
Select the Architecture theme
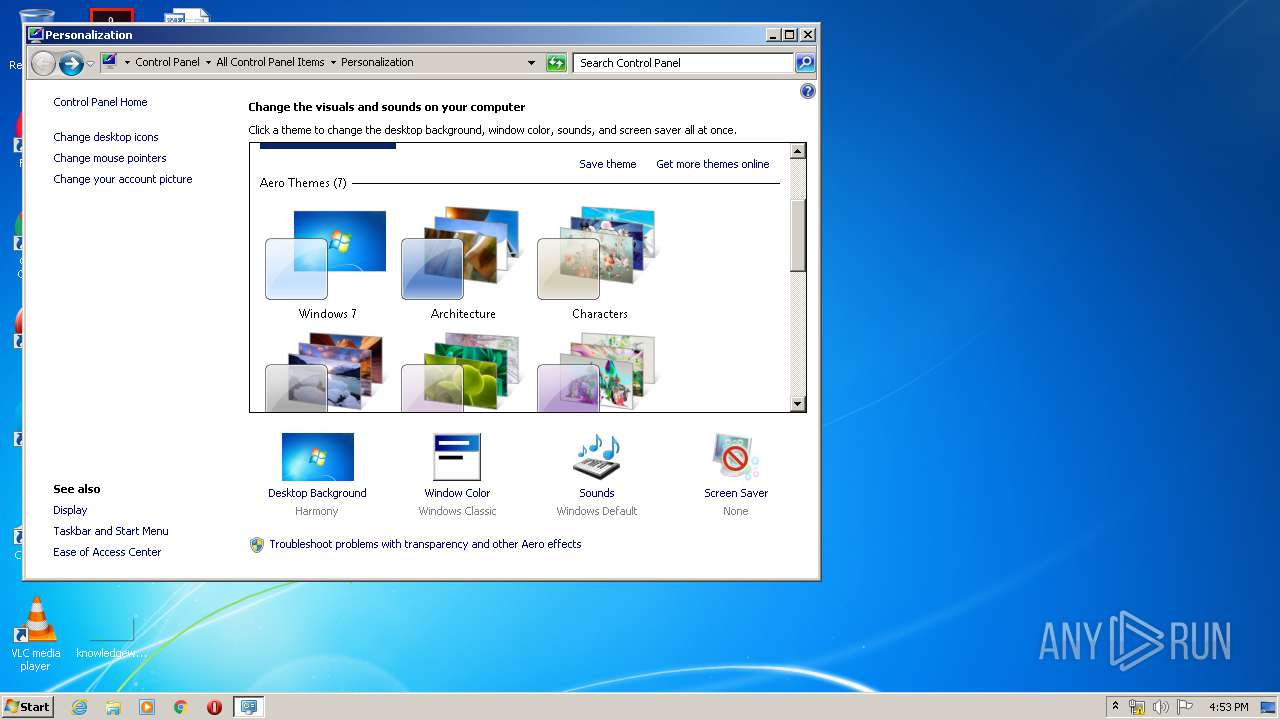(x=463, y=265)
